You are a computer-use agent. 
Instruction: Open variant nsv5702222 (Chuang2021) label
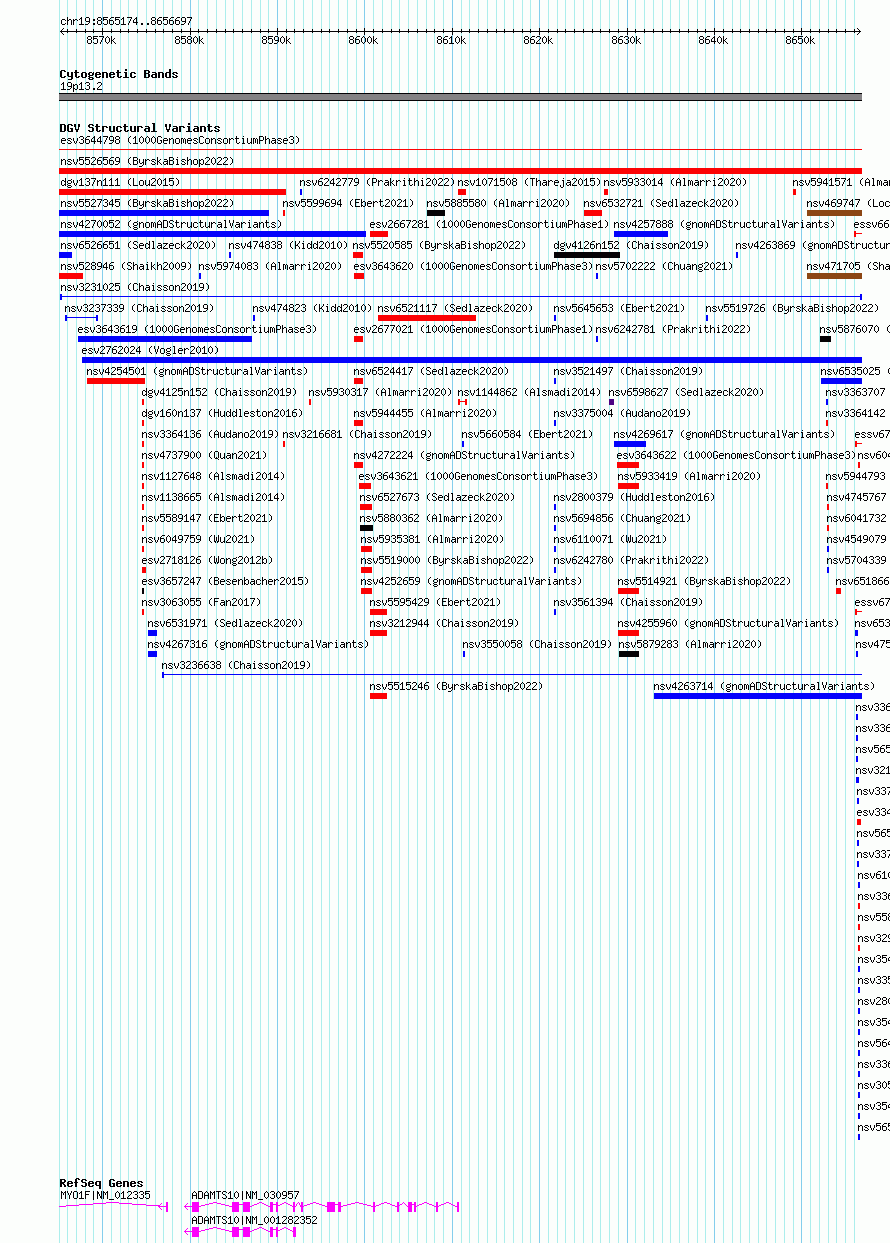(x=664, y=267)
